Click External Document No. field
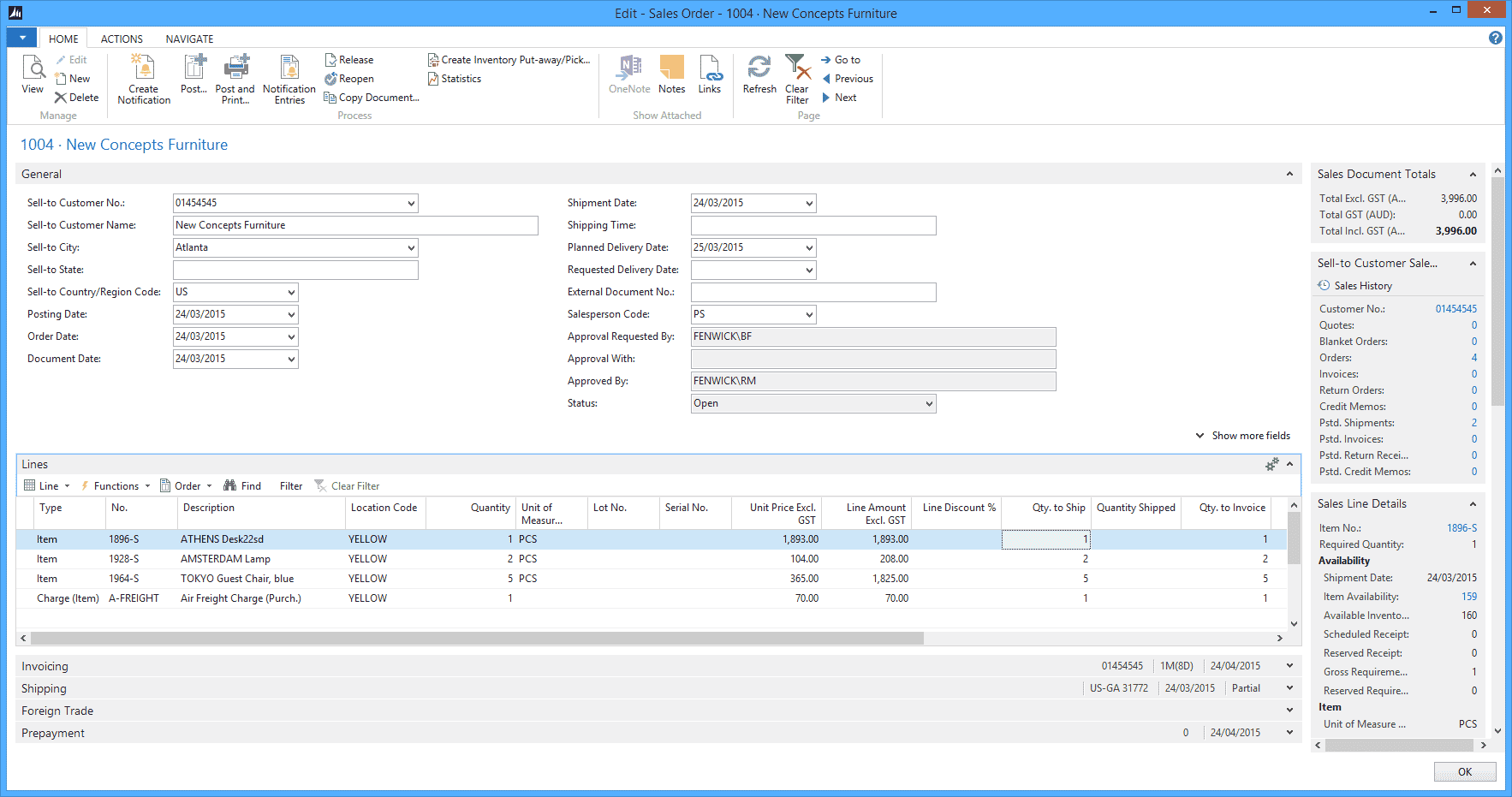1512x797 pixels. tap(813, 293)
